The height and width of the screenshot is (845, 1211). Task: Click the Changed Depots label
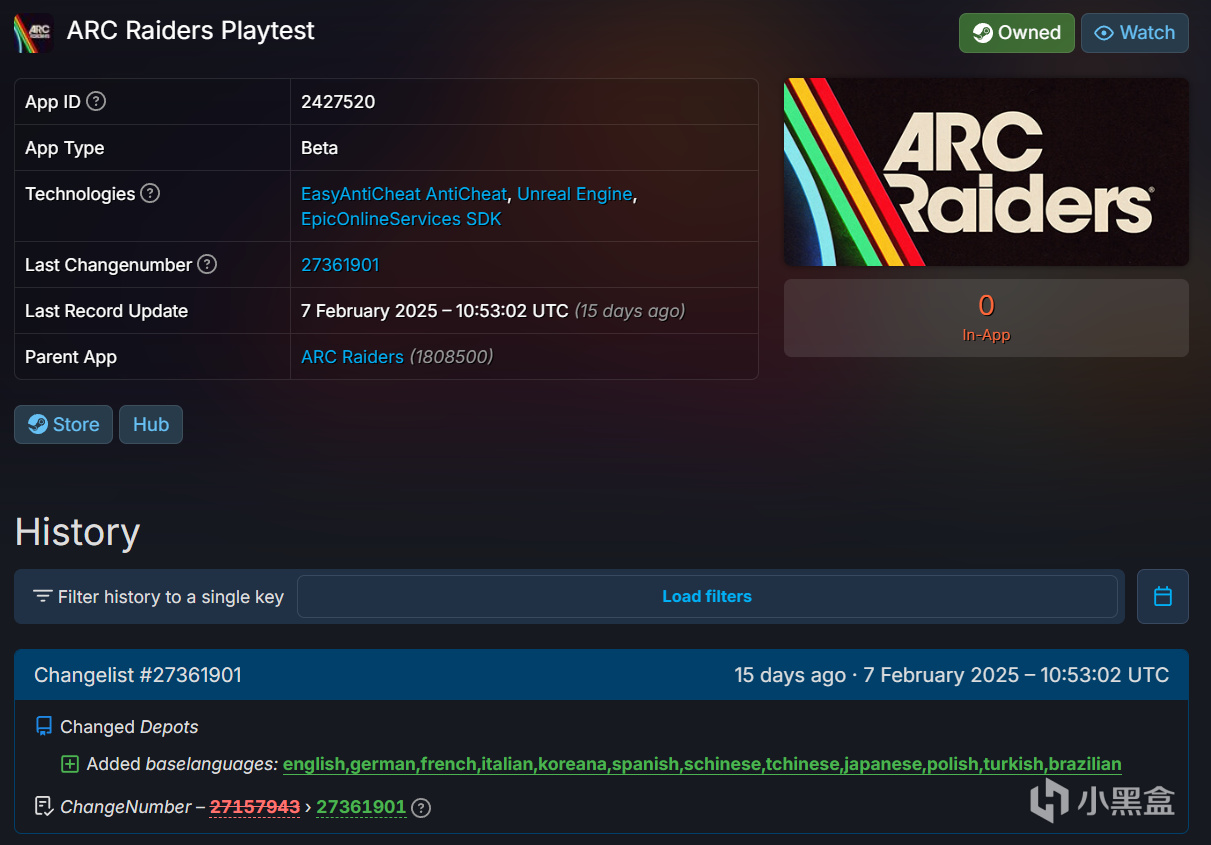pos(129,727)
